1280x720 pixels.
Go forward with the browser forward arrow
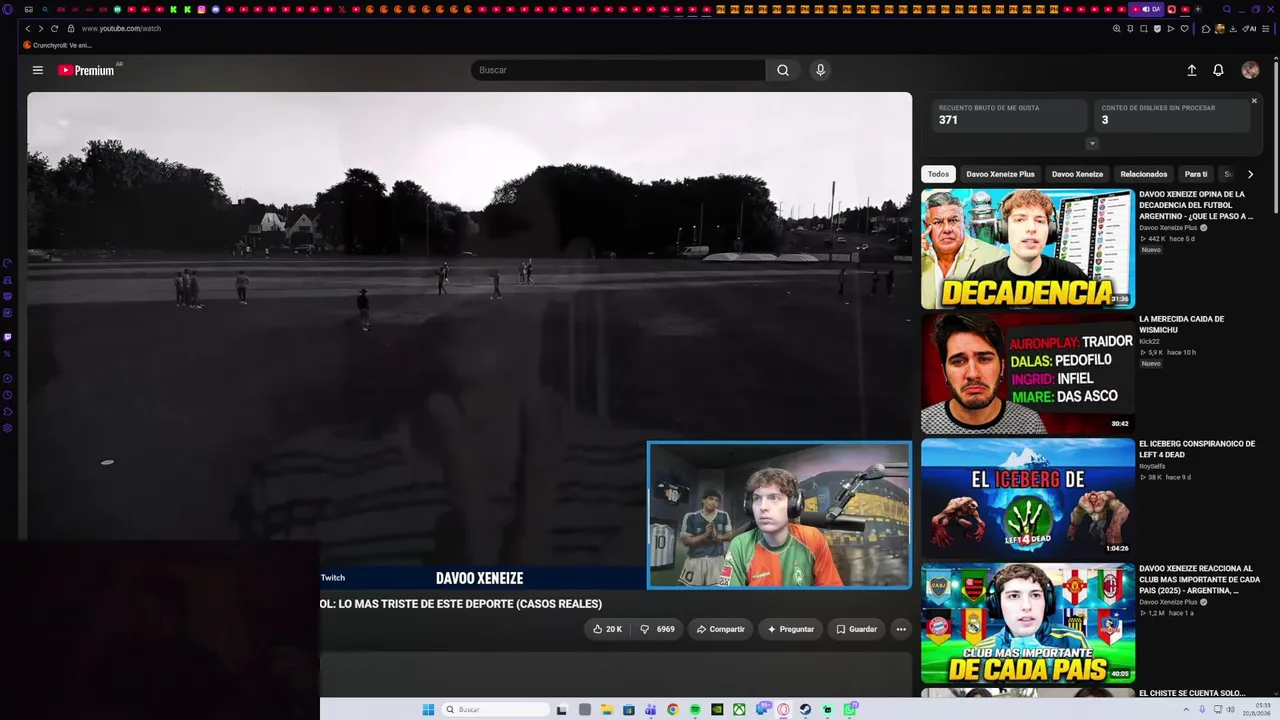pos(40,29)
